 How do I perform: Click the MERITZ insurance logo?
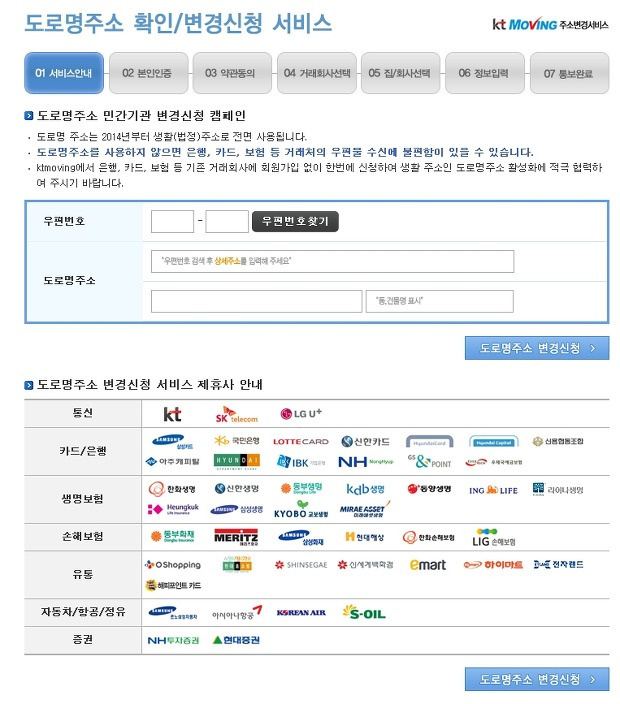pyautogui.click(x=236, y=537)
